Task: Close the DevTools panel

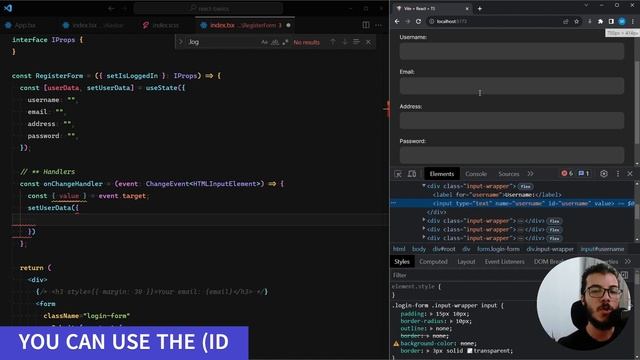Action: pyautogui.click(x=630, y=174)
